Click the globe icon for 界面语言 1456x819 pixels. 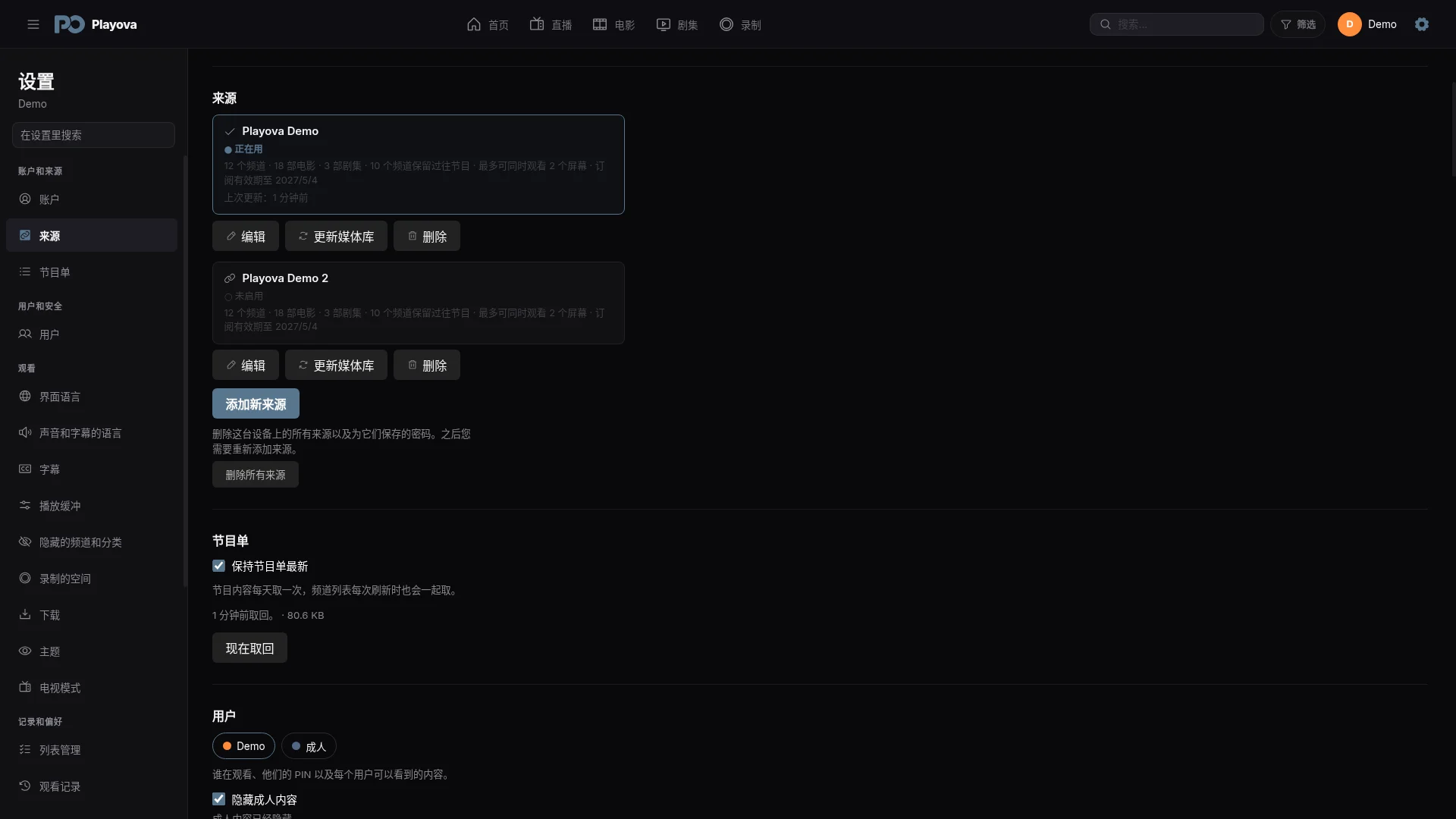point(25,396)
